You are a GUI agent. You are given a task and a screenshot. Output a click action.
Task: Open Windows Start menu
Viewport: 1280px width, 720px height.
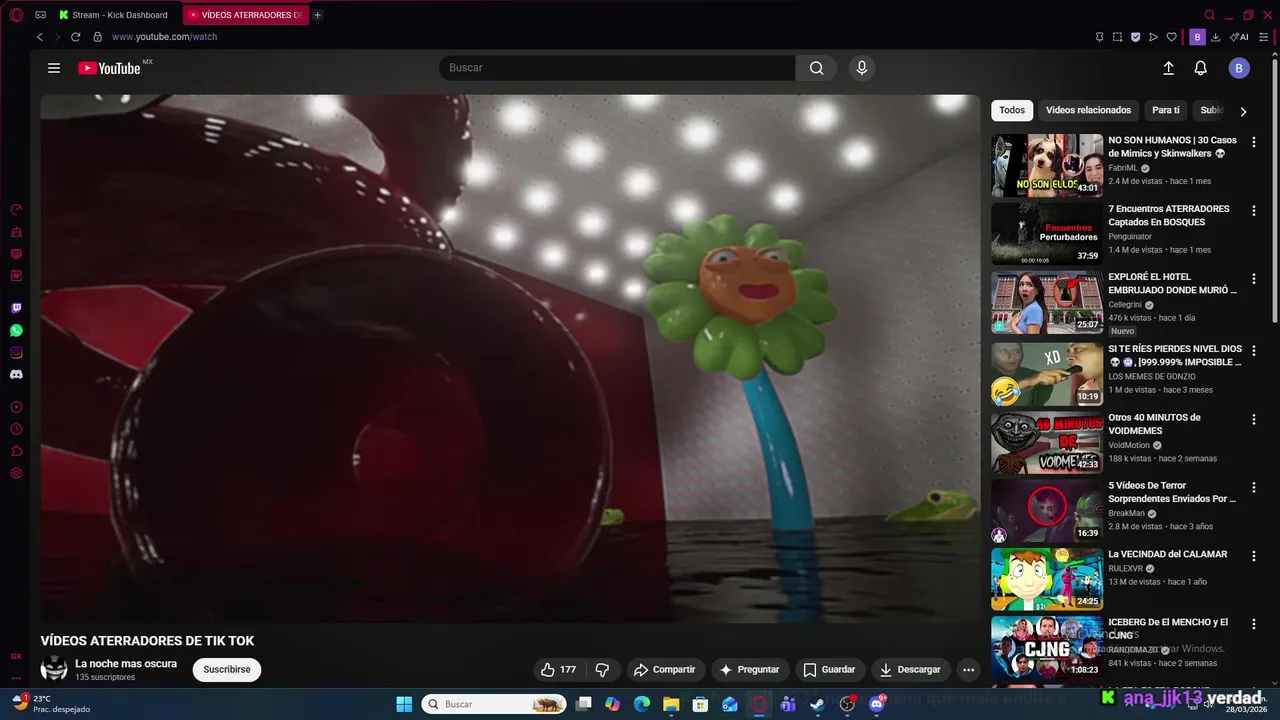(x=404, y=704)
